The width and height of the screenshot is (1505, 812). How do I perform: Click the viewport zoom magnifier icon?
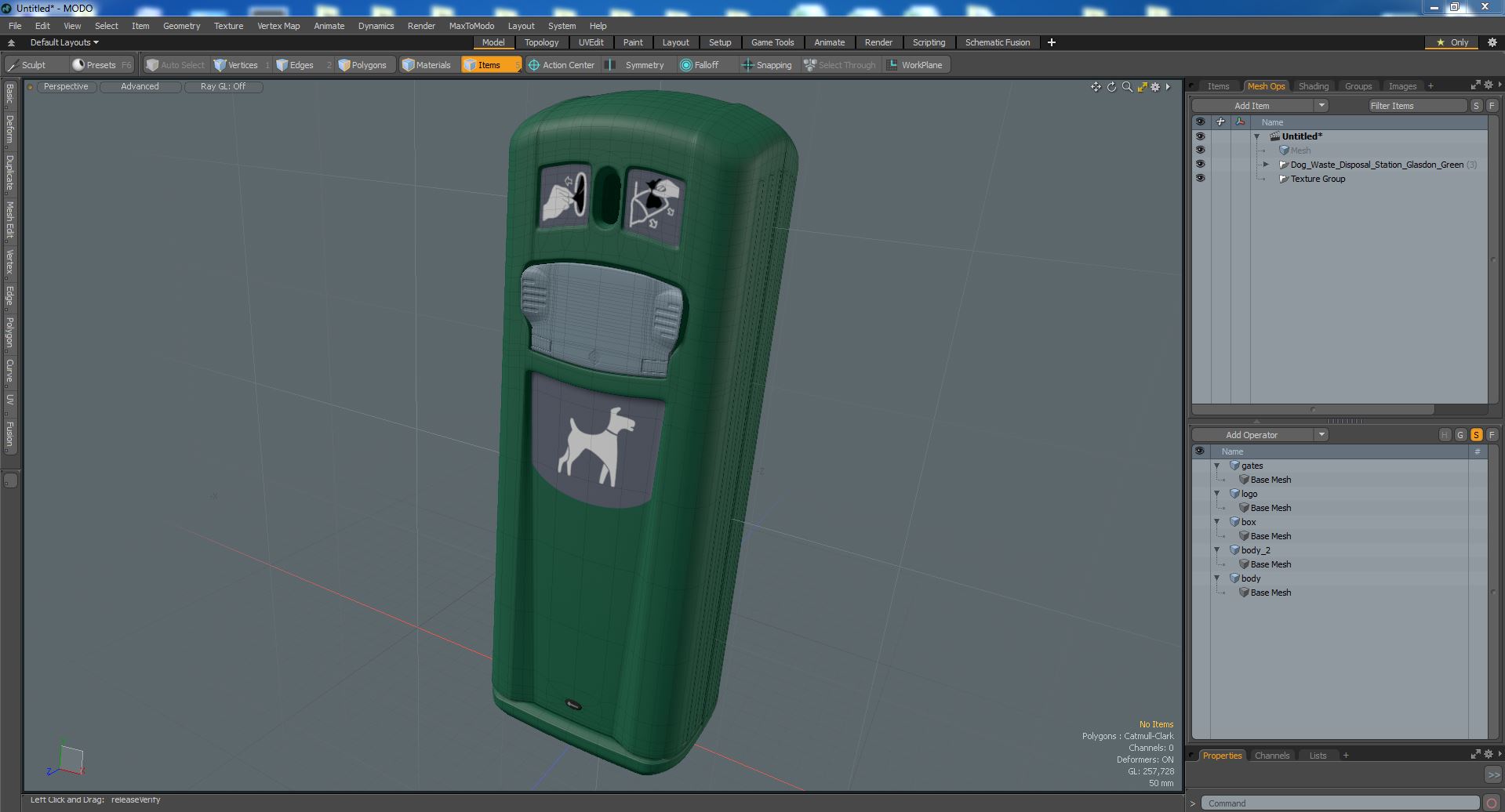click(1127, 87)
